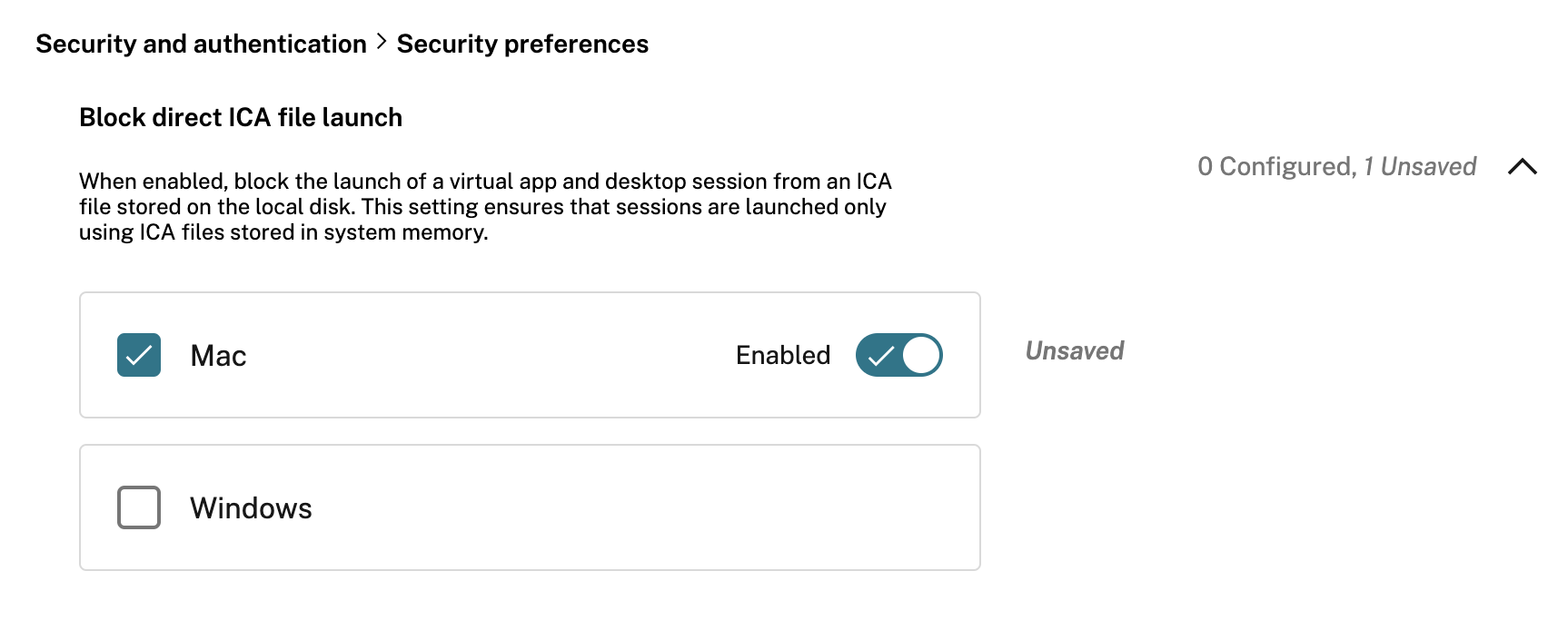Click the toggle switch knob next to Enabled
The image size is (1568, 630).
coord(919,356)
